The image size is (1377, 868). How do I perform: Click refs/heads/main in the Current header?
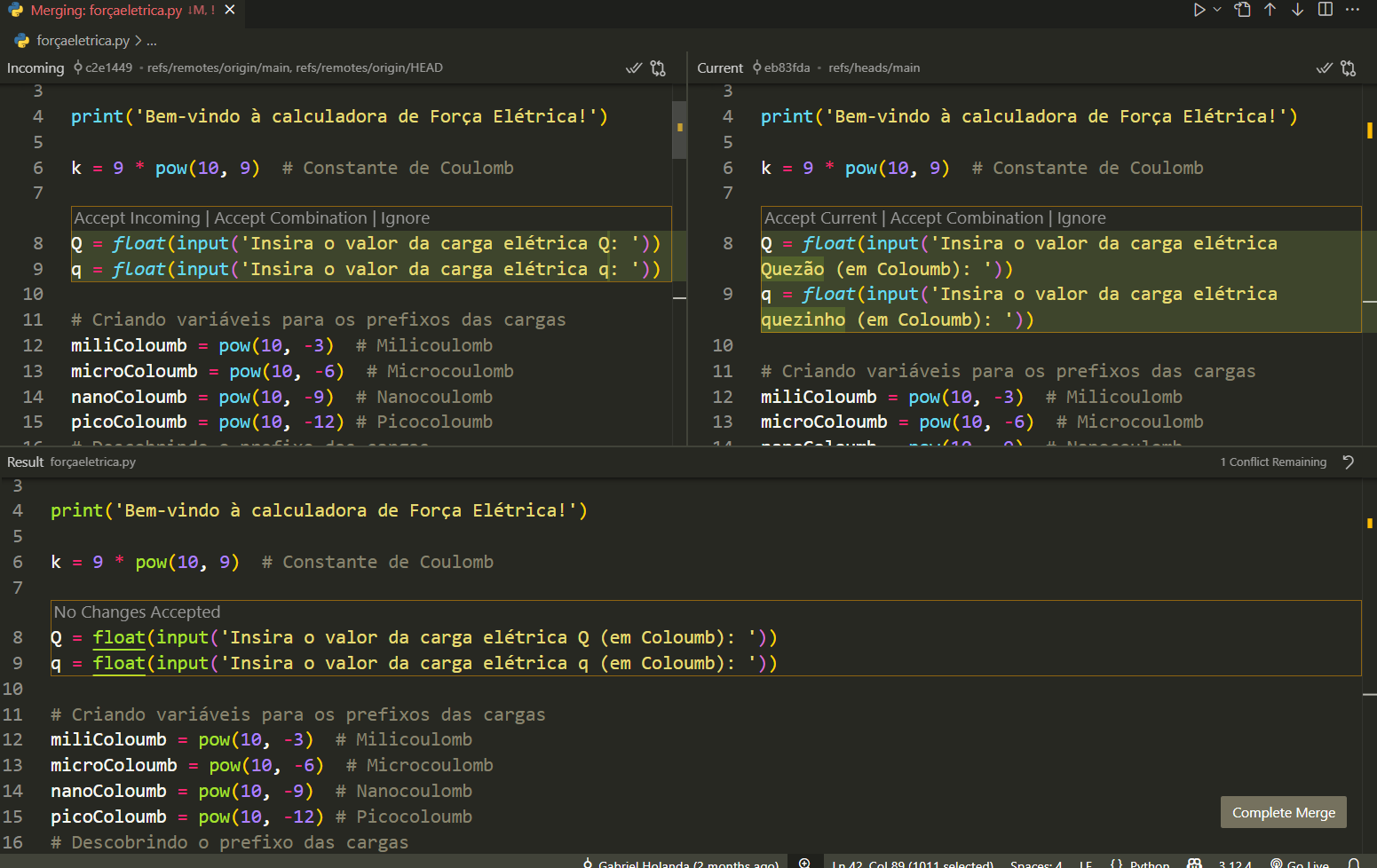click(874, 68)
